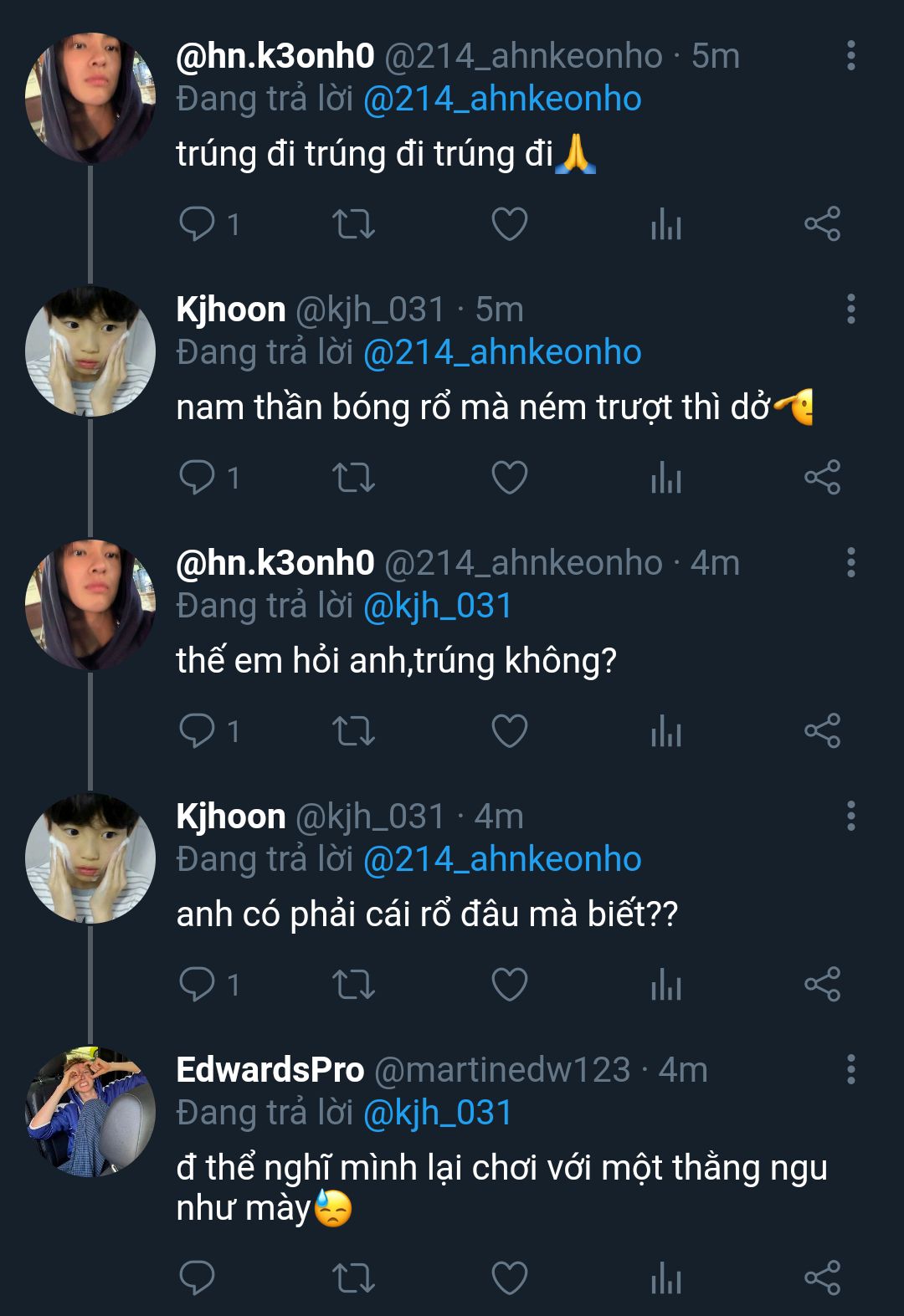Share the "thế em hỏi anh" tweet

pos(822,731)
